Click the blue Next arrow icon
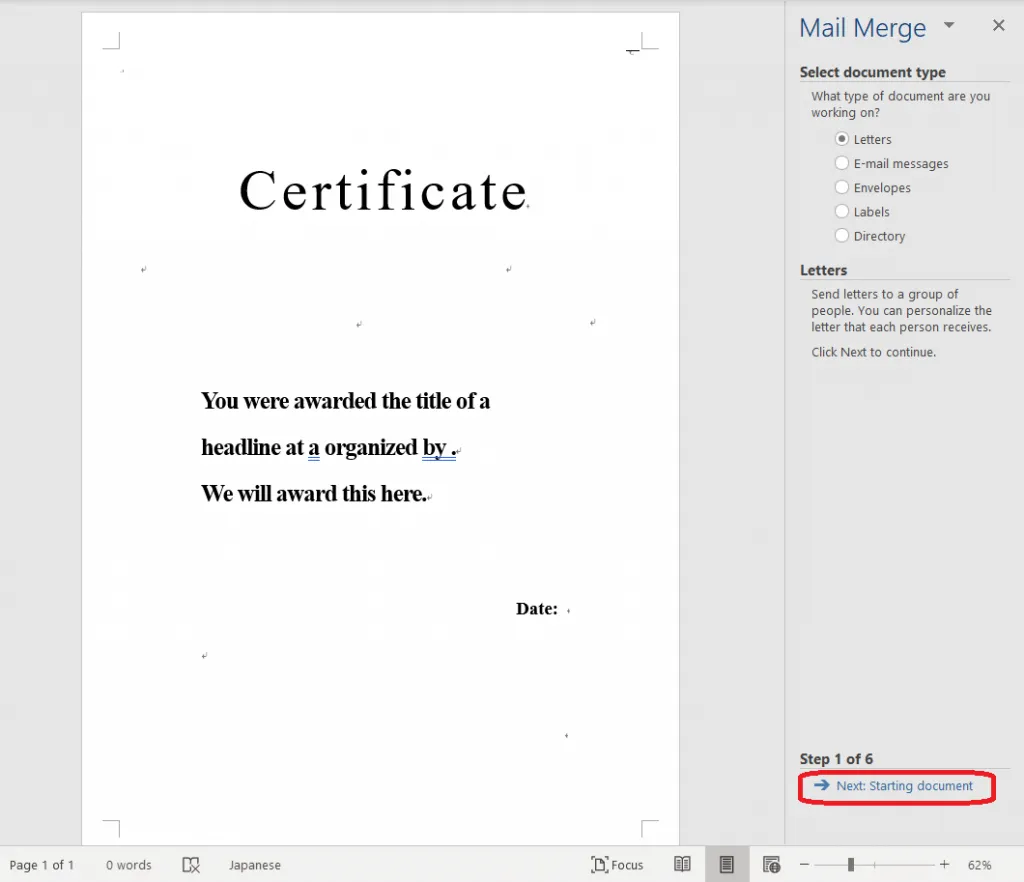This screenshot has height=882, width=1024. pyautogui.click(x=822, y=786)
